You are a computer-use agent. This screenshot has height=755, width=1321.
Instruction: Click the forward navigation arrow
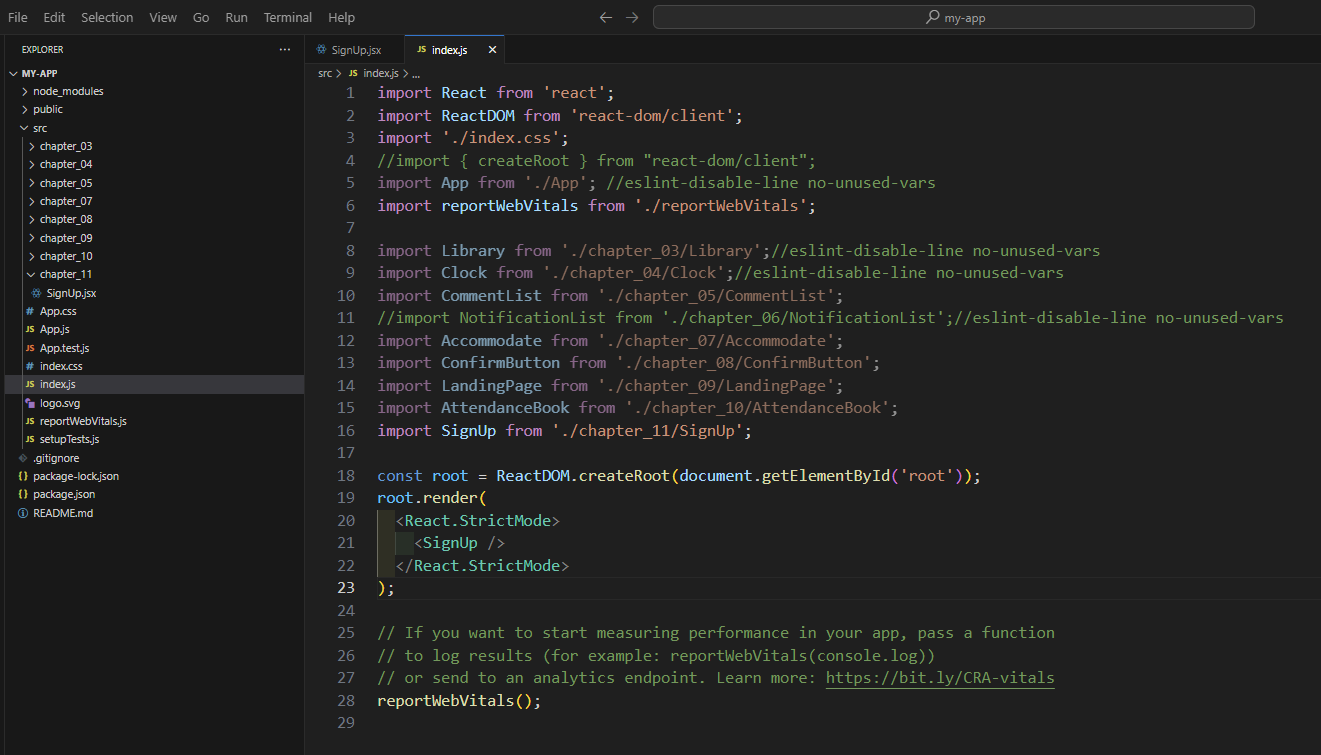[631, 18]
